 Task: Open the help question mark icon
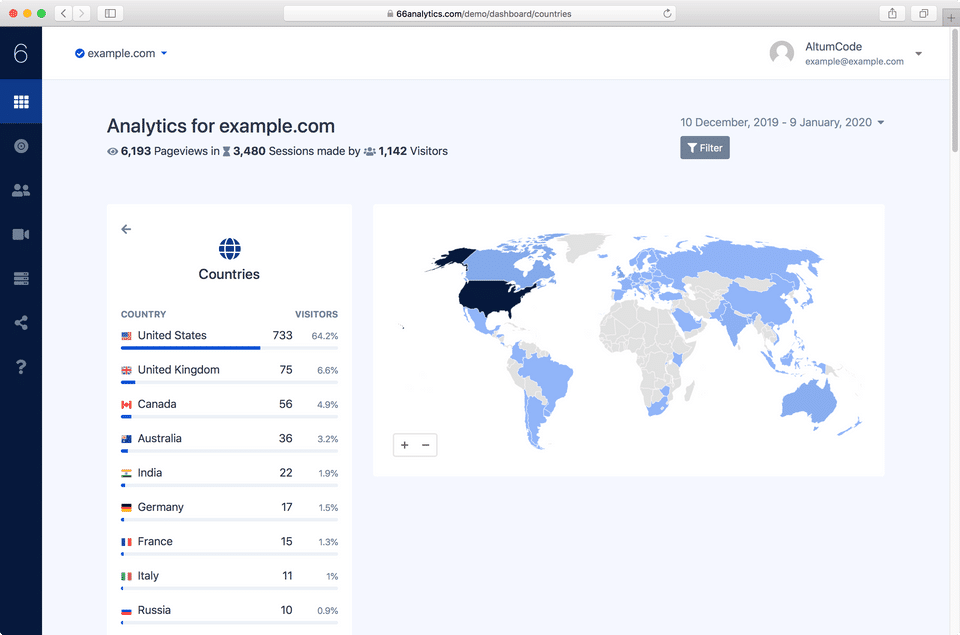click(x=21, y=367)
